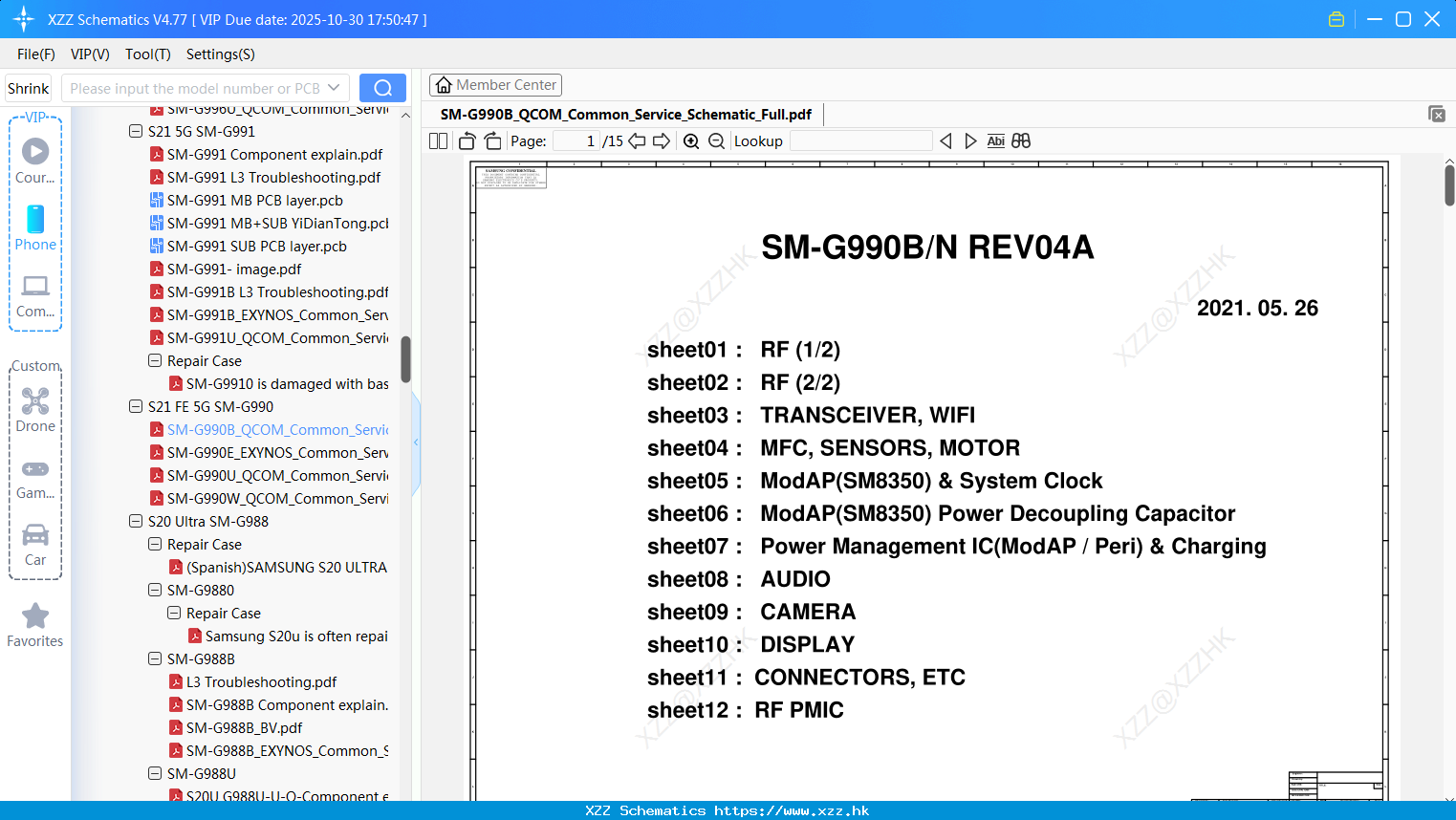Select the Computer category
Image resolution: width=1456 pixels, height=820 pixels.
pos(35,296)
